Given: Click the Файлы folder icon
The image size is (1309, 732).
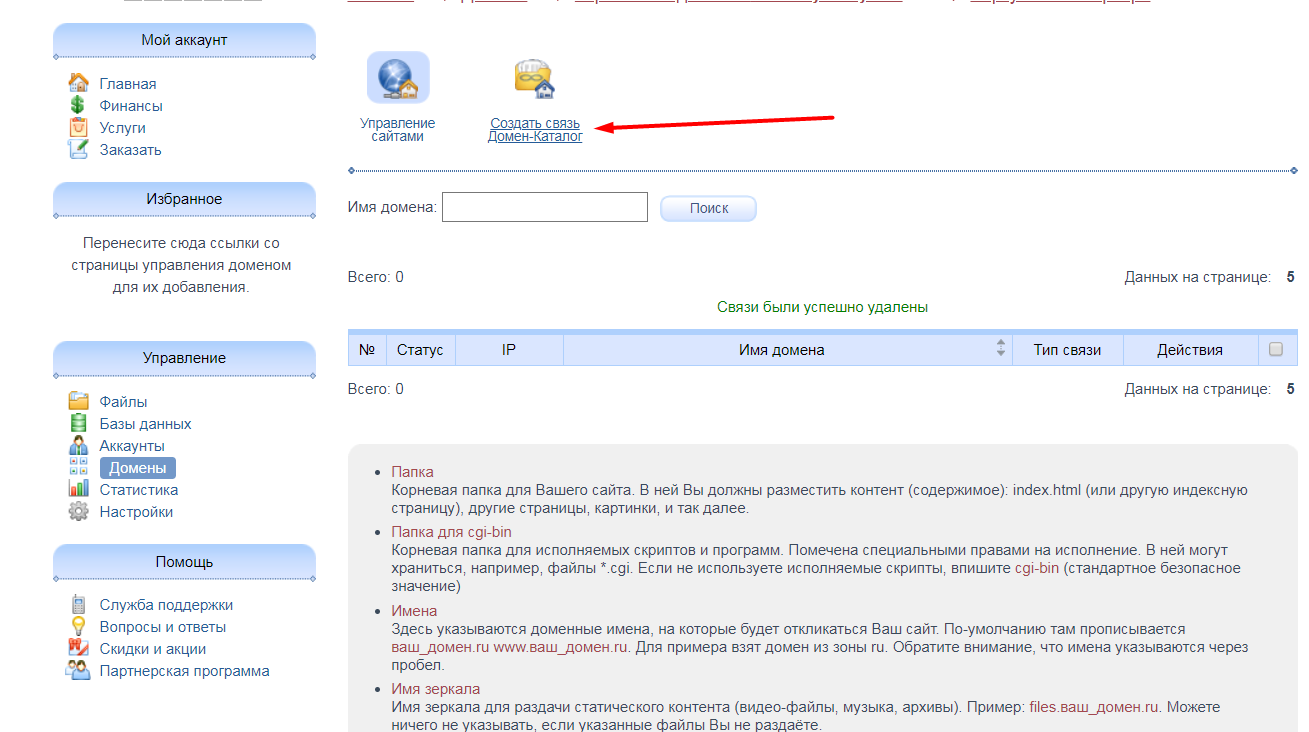Looking at the screenshot, I should tap(78, 401).
